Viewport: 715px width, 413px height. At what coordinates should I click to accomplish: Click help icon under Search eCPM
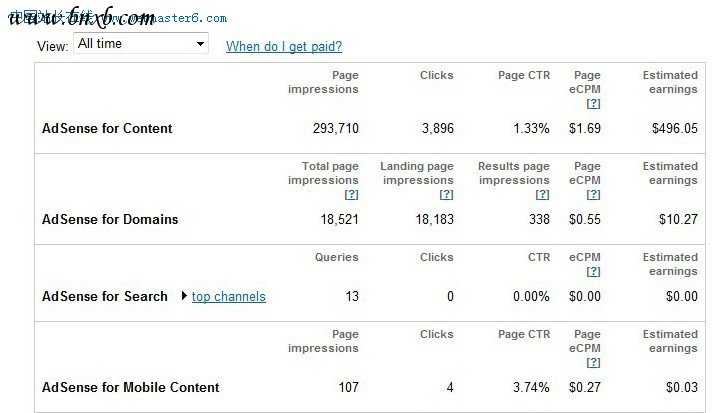pyautogui.click(x=593, y=272)
